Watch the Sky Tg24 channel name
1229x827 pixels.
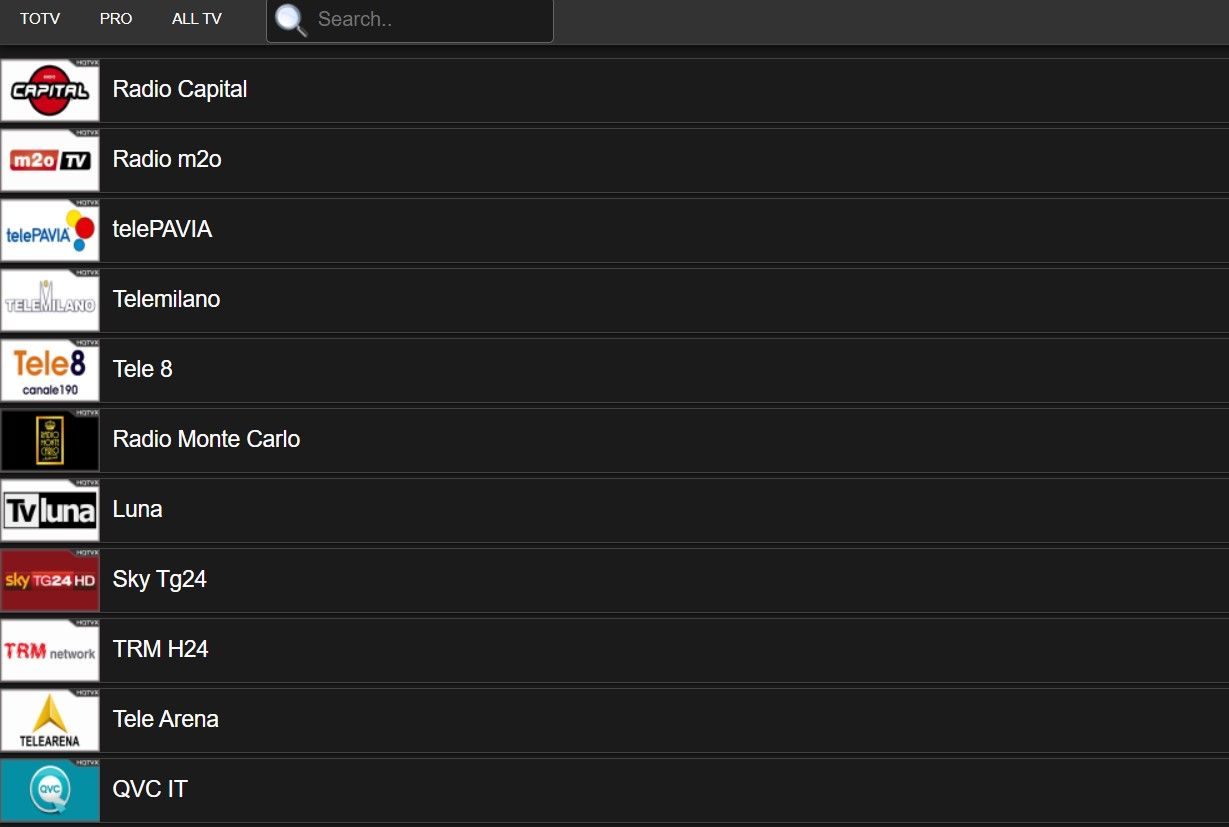(x=160, y=579)
